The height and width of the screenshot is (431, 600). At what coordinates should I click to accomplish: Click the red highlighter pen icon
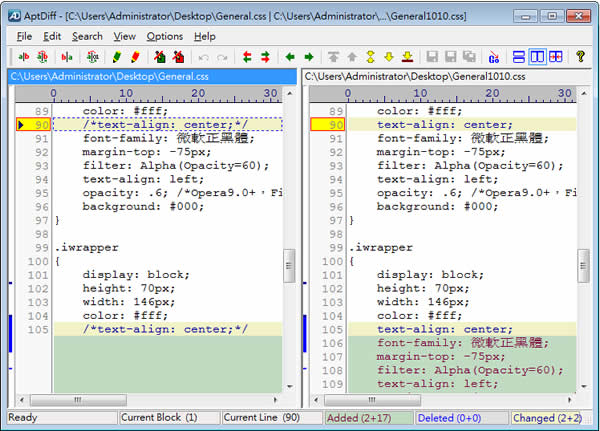(133, 57)
